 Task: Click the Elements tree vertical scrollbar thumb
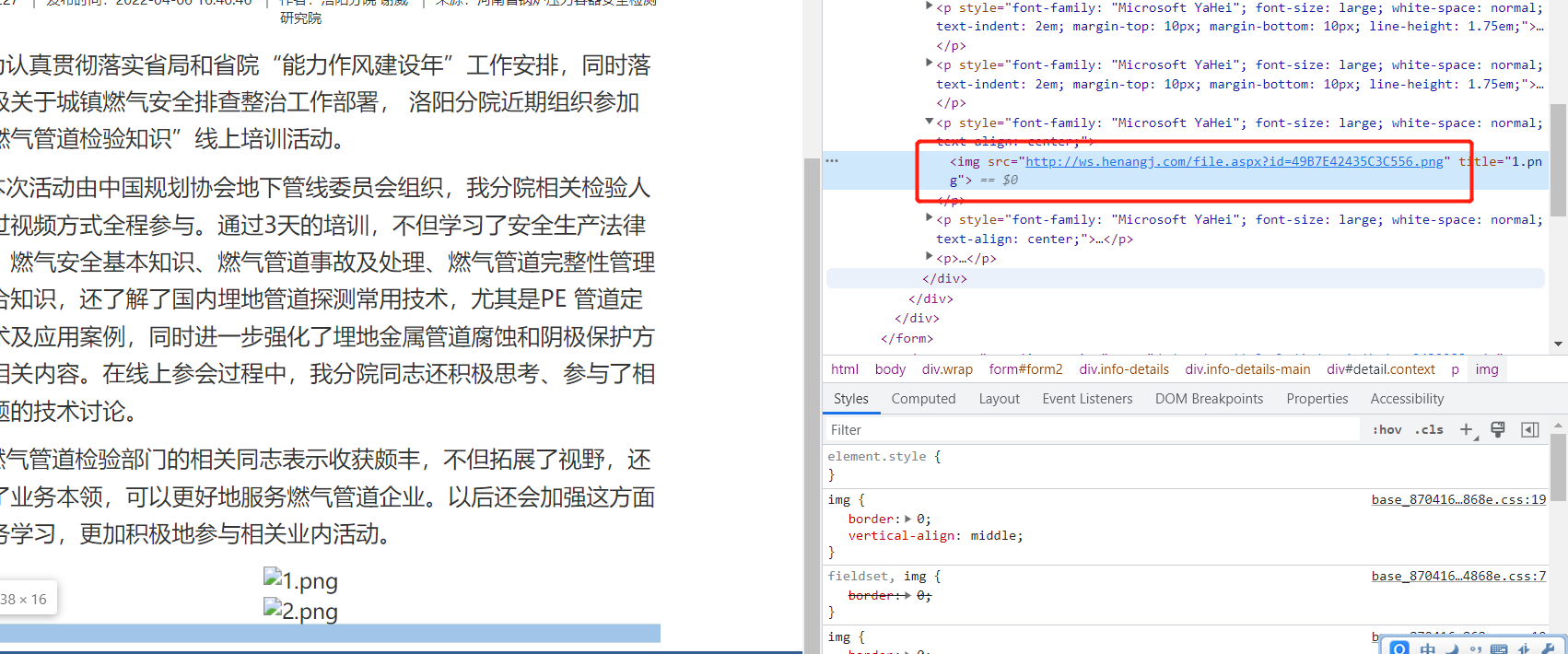(1558, 158)
